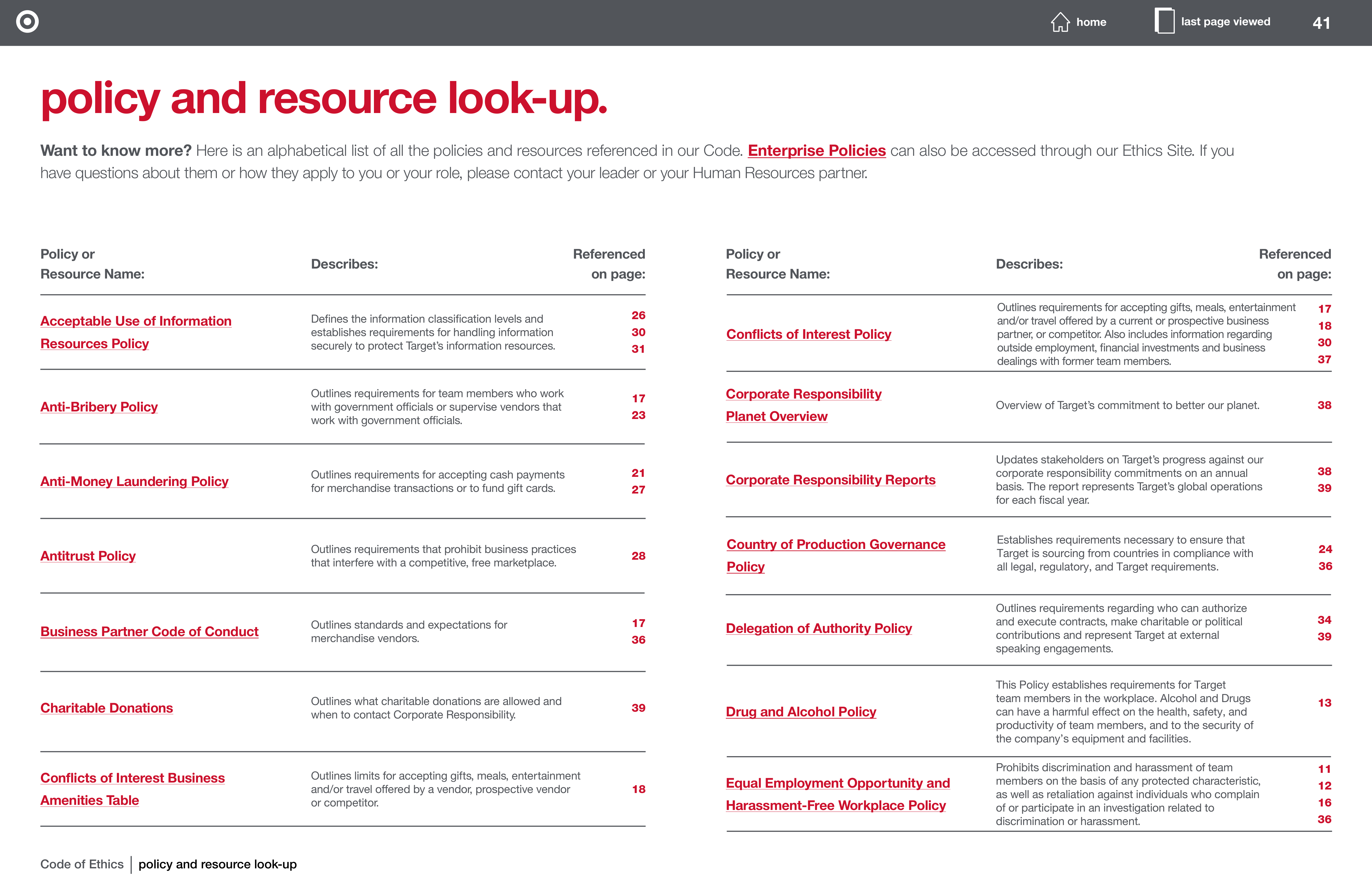Viewport: 1372px width, 888px height.
Task: Jump to page 34 for Delegation of Authority
Action: [x=1324, y=620]
